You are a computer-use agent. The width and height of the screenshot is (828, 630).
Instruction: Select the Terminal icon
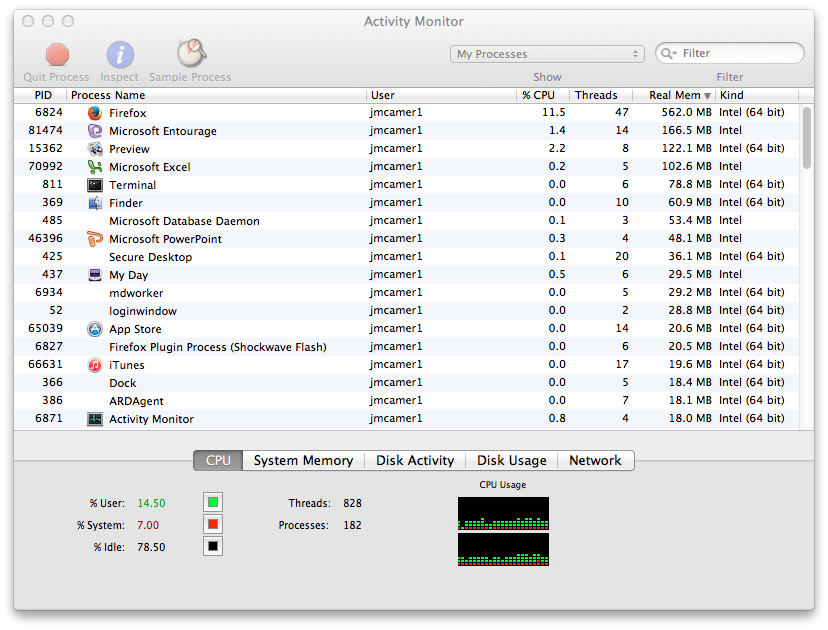click(95, 185)
